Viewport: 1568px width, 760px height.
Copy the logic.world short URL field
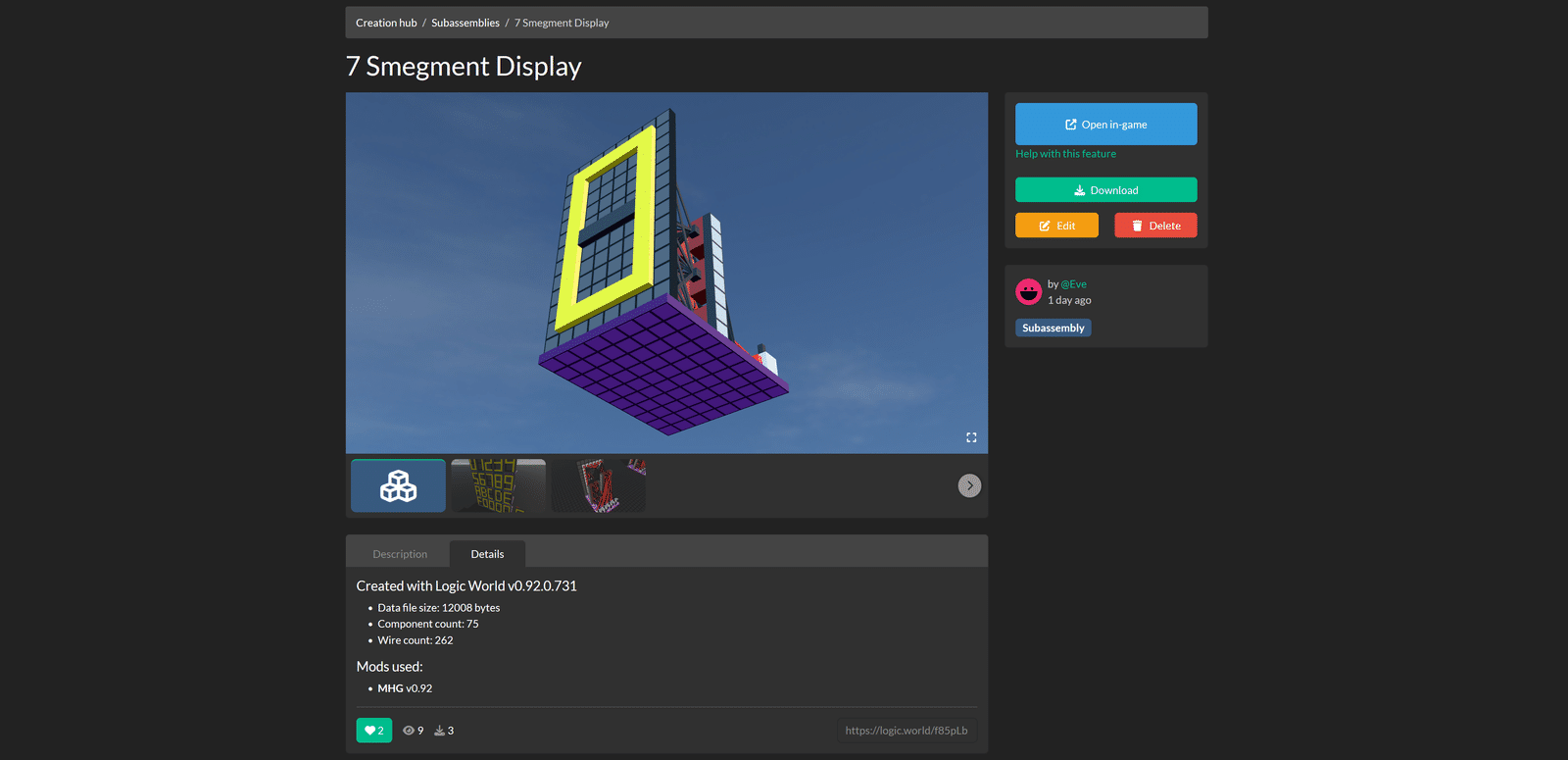(x=906, y=731)
